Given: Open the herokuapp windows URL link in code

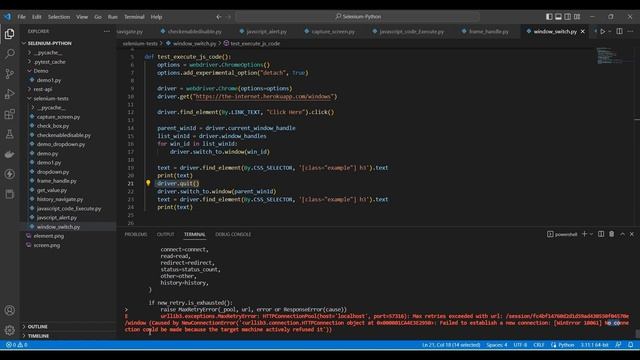Looking at the screenshot, I should tap(263, 97).
